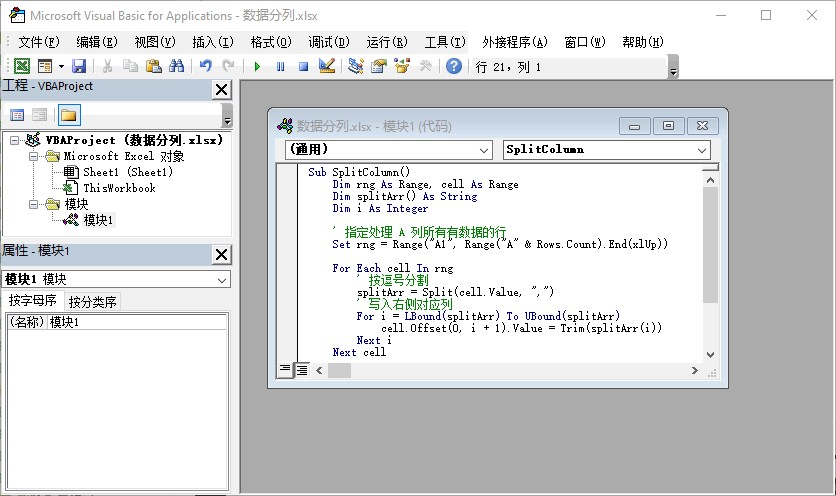Switch to the 按字母序 tab

(x=33, y=300)
